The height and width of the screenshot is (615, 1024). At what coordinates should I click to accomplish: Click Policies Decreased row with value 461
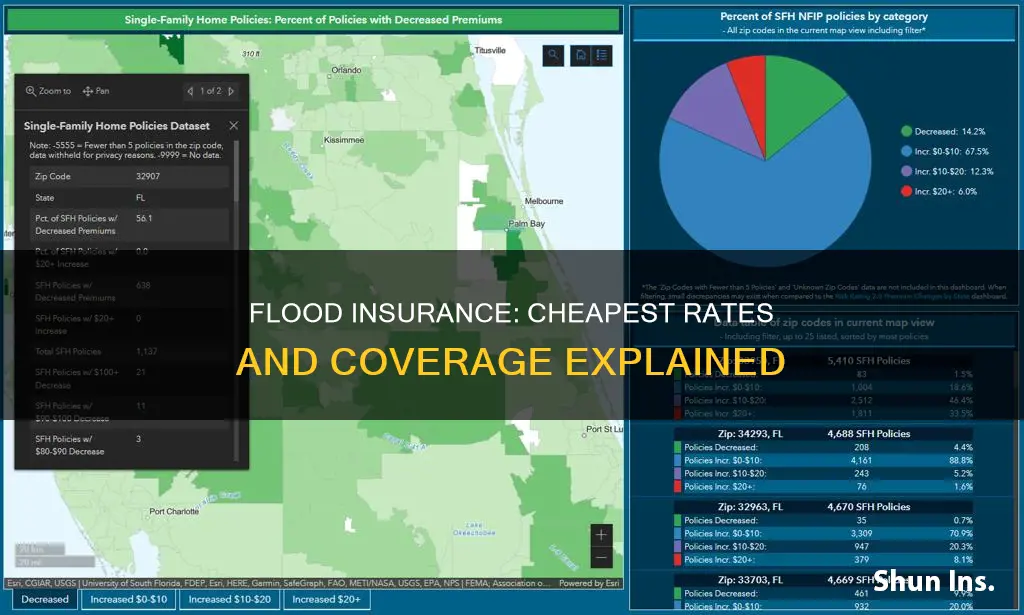pos(824,593)
